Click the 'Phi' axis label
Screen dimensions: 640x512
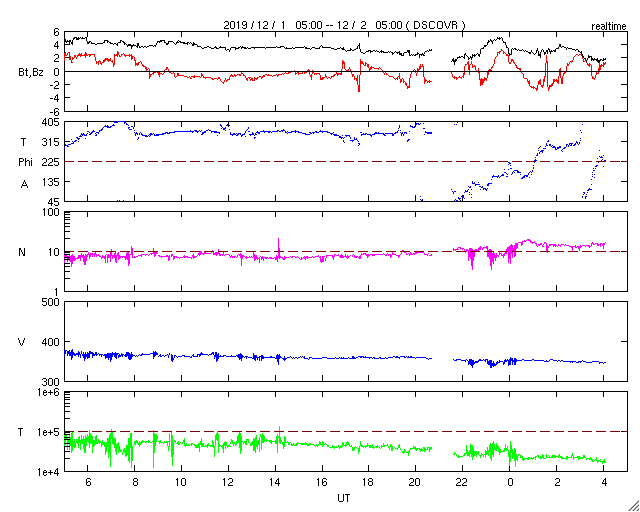pos(25,162)
